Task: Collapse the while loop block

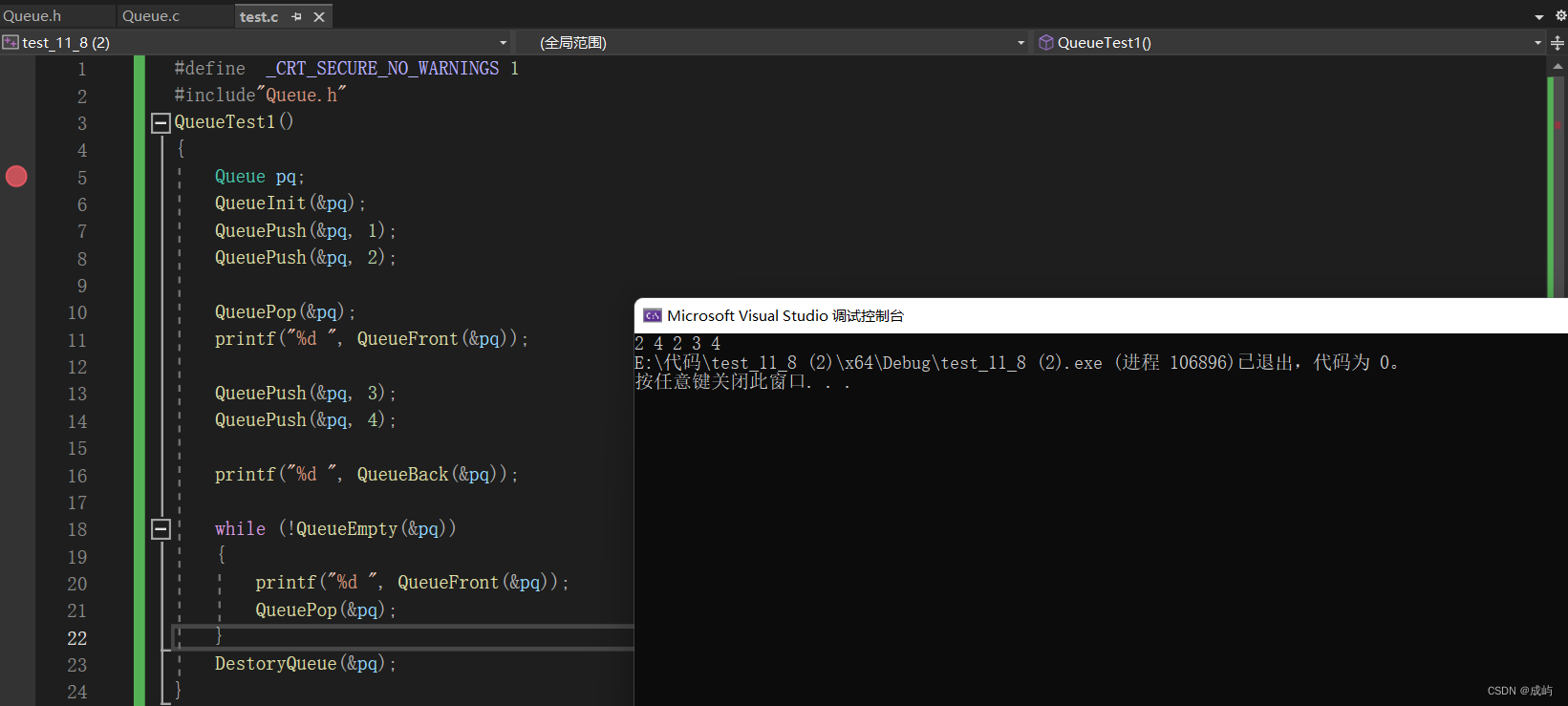Action: click(x=161, y=529)
